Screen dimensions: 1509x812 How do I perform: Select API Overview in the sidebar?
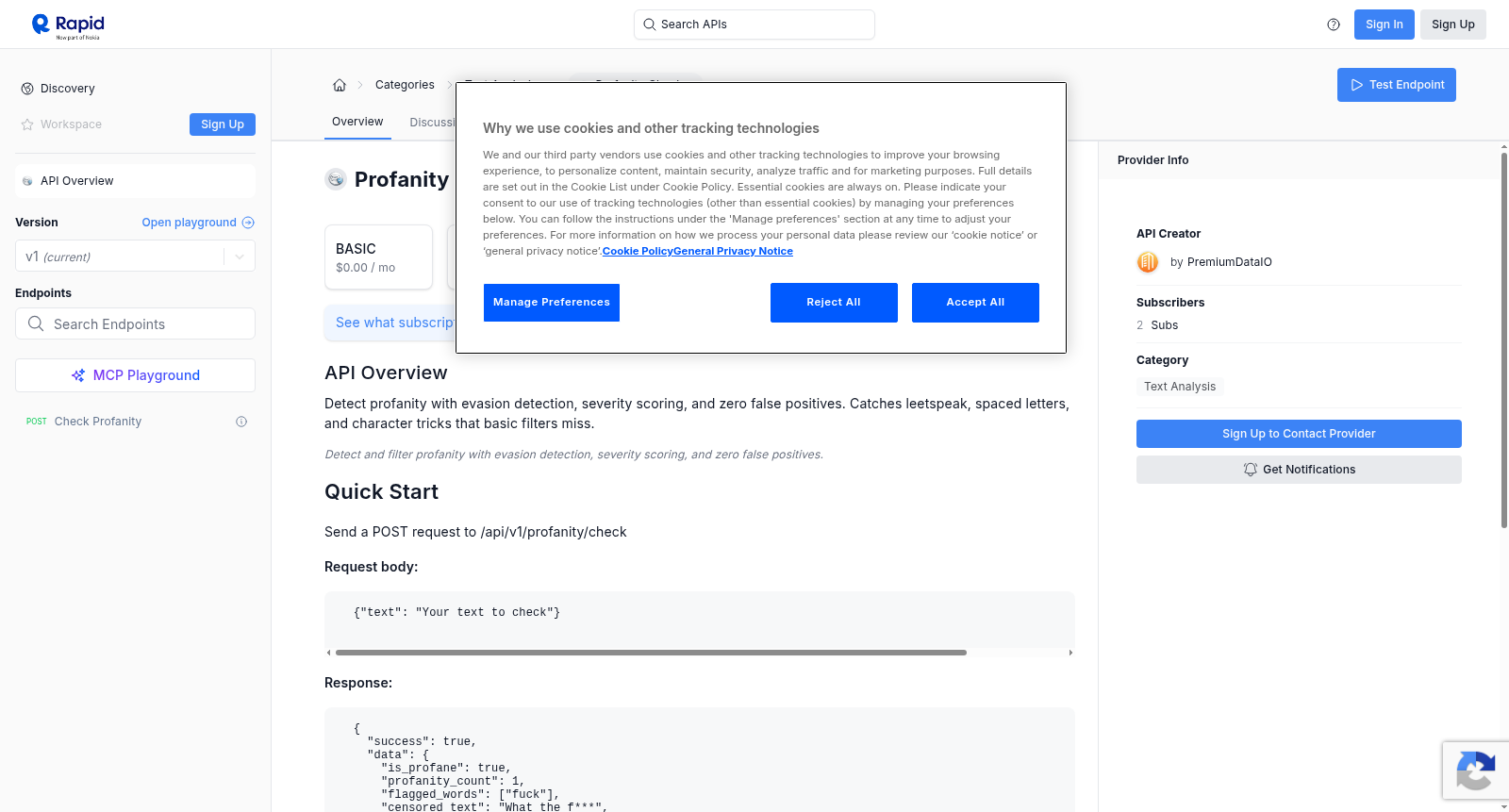tap(135, 181)
